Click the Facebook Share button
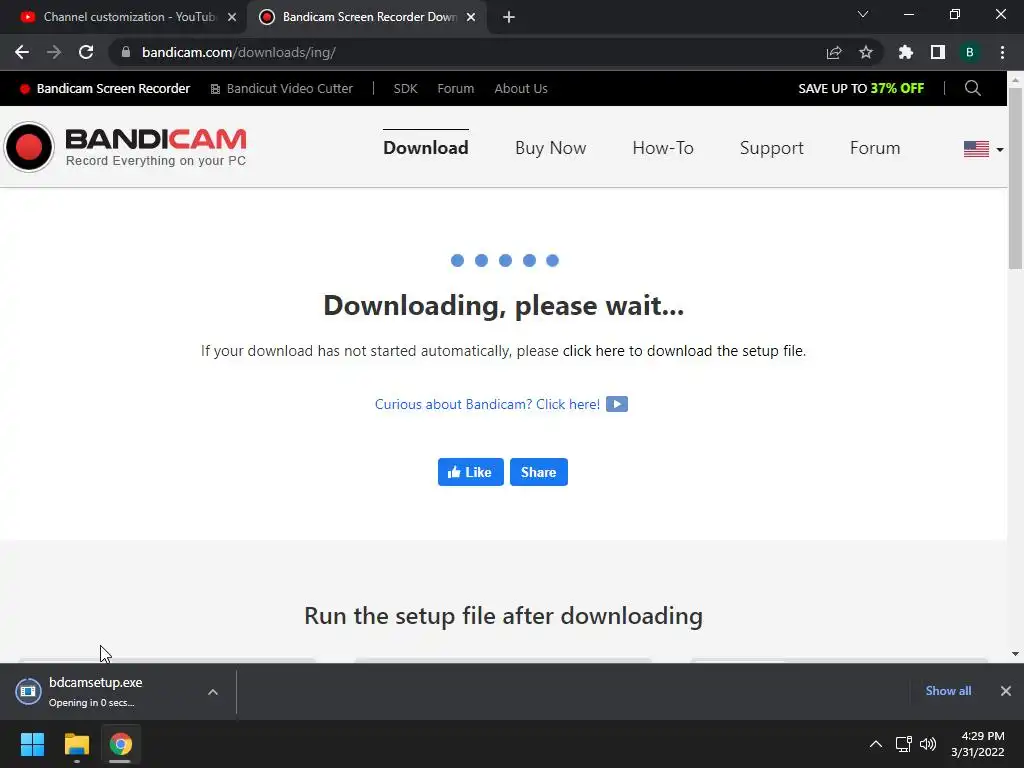 pyautogui.click(x=539, y=472)
